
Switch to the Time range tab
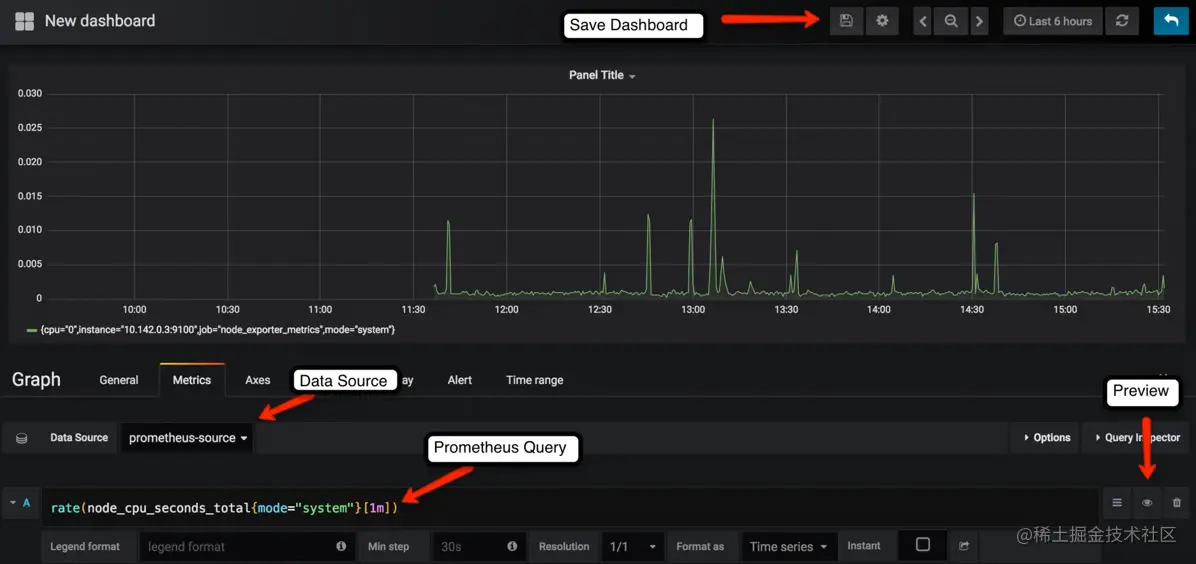click(535, 380)
